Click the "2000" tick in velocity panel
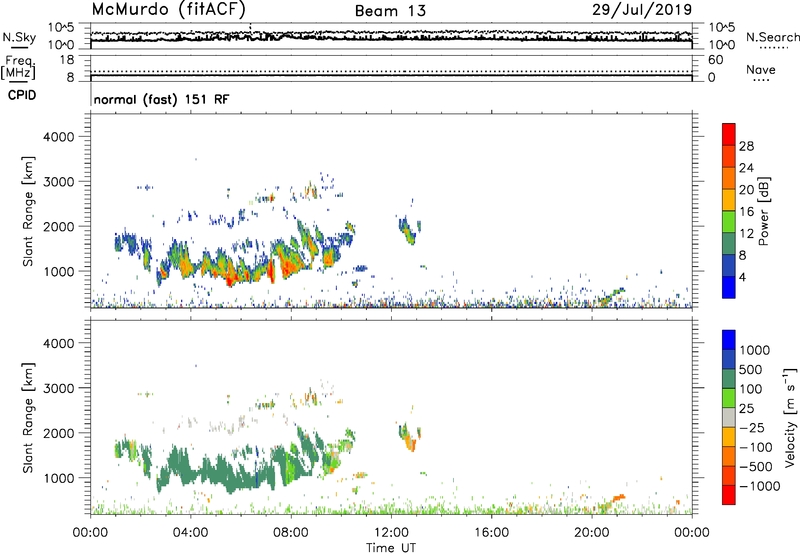This screenshot has height=554, width=800. (x=58, y=433)
